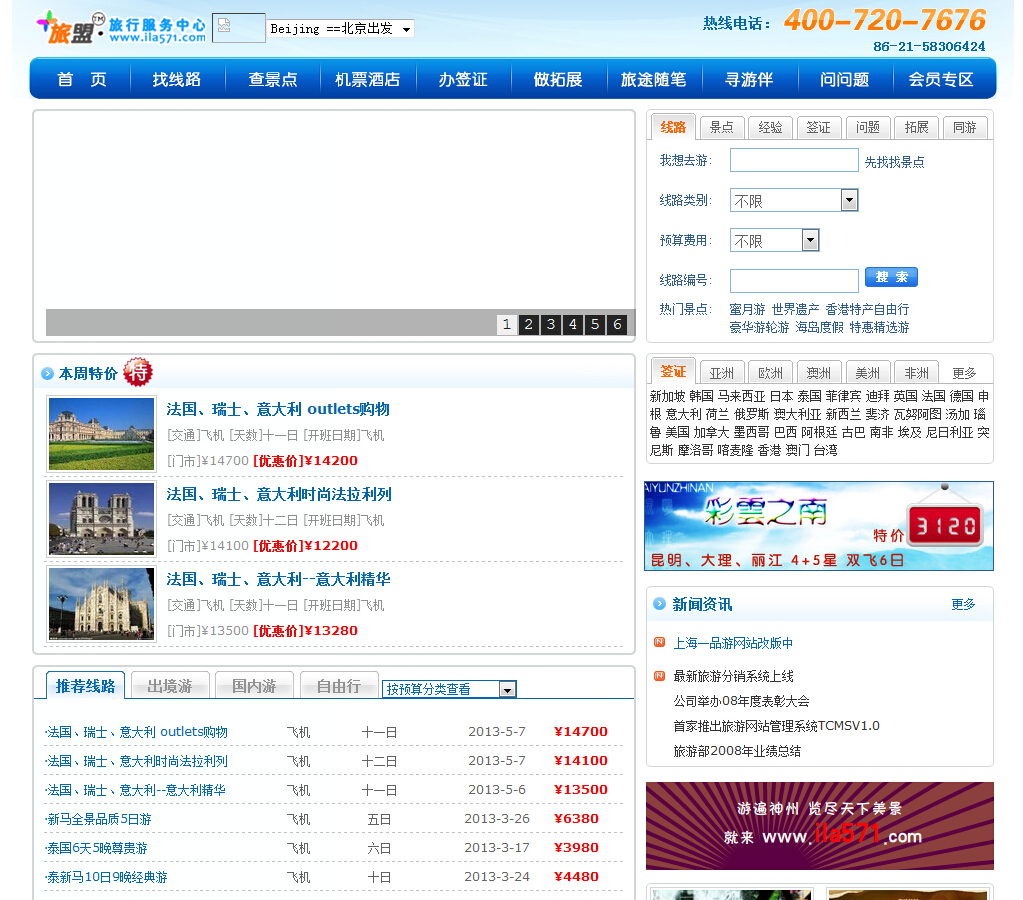Viewport: 1023px width, 900px height.
Task: Open the 特惠精选游 link
Action: [x=879, y=327]
